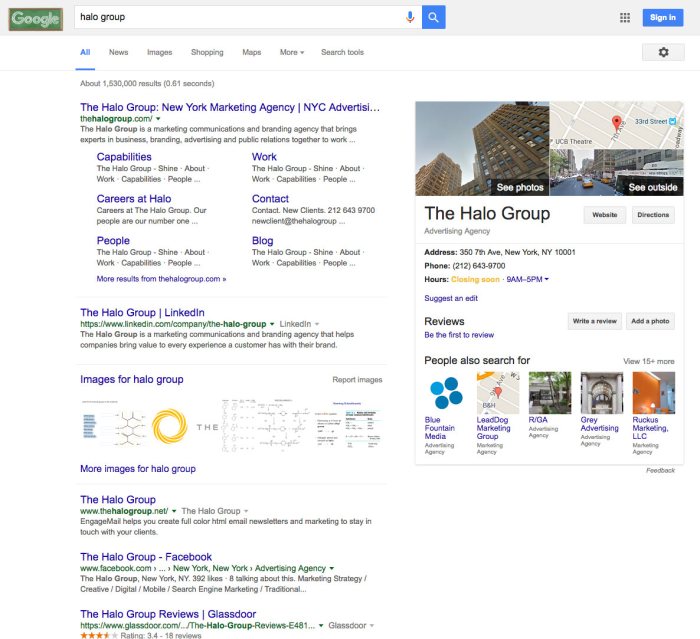Viewport: 700px width, 639px height.
Task: Open the Capabilities sitelink
Action: (x=124, y=157)
